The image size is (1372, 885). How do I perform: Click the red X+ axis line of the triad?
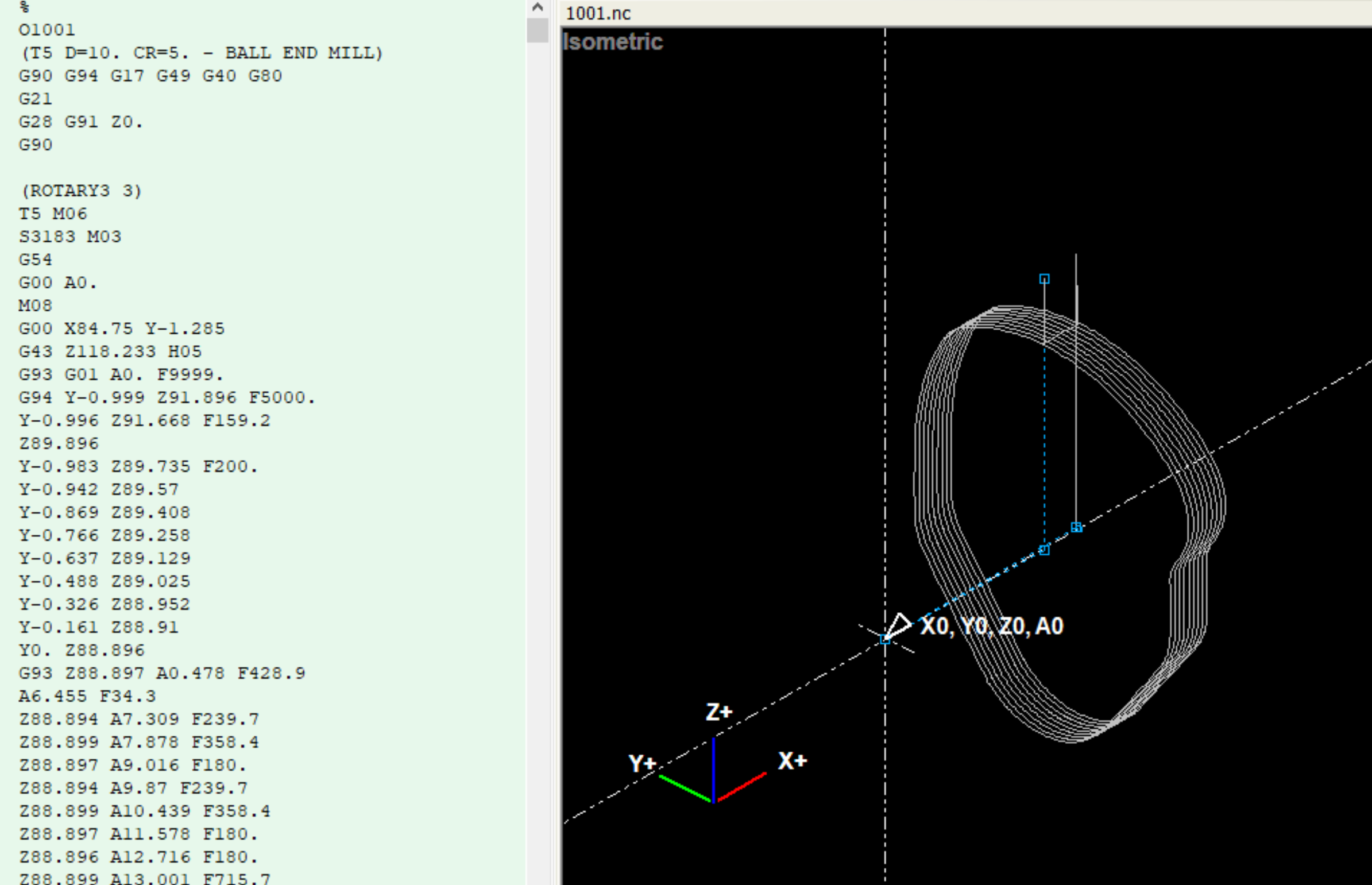coord(743,786)
